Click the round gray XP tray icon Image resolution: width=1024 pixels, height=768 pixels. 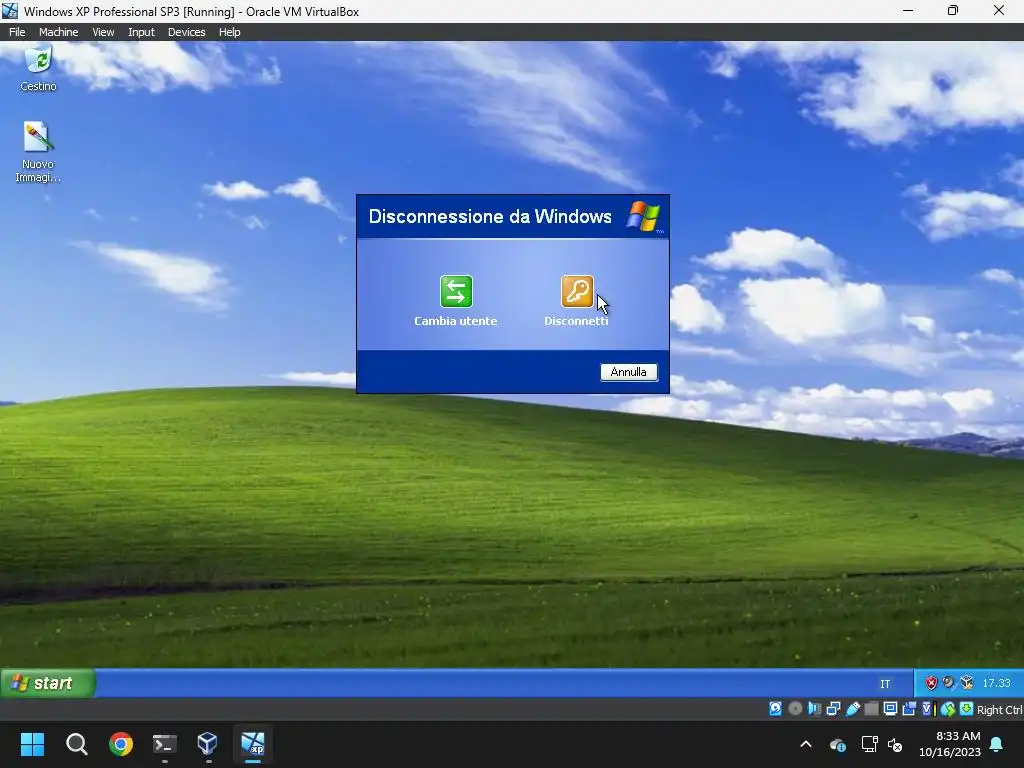pos(948,683)
